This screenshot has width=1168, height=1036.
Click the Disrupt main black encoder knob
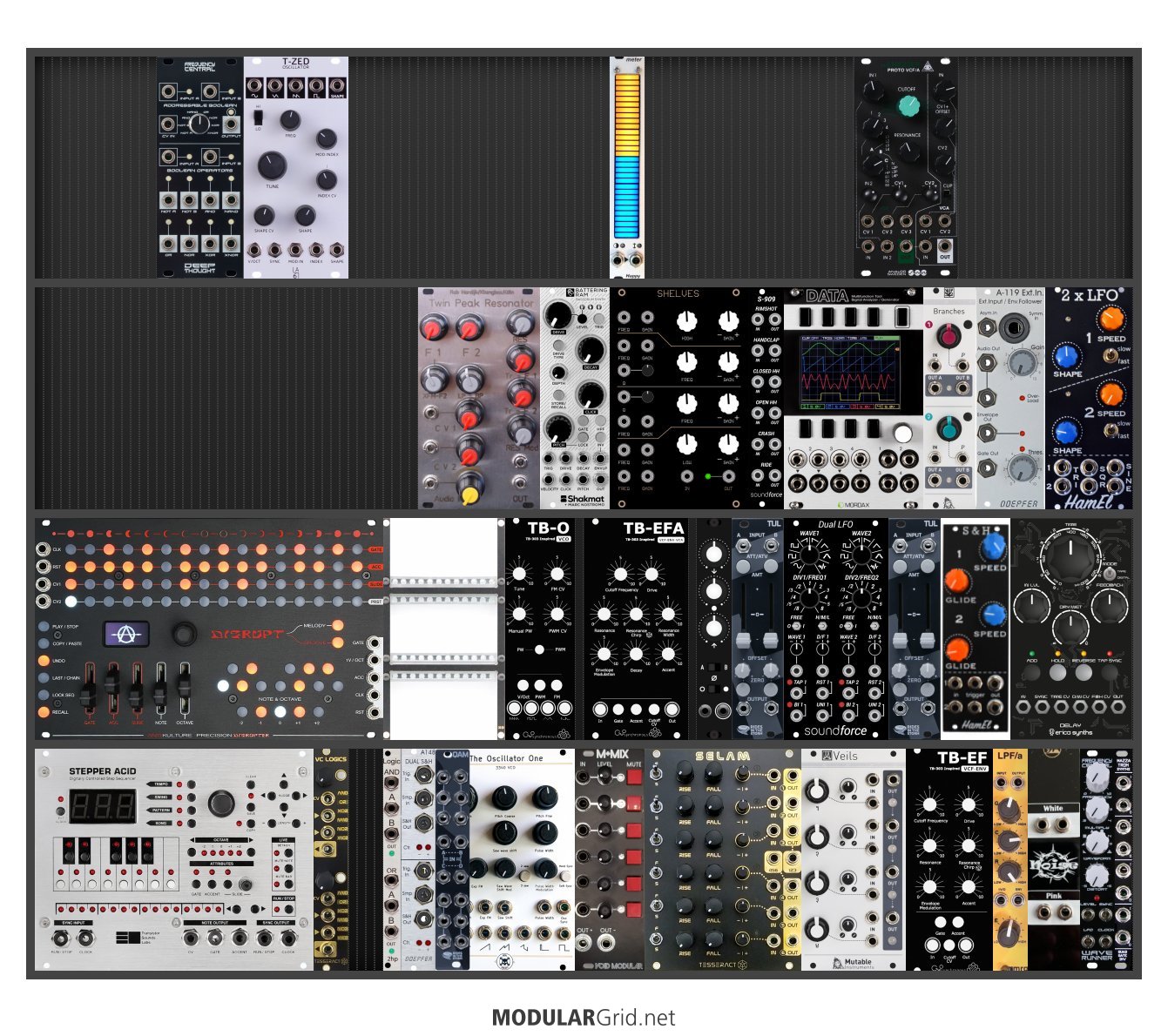click(x=184, y=633)
